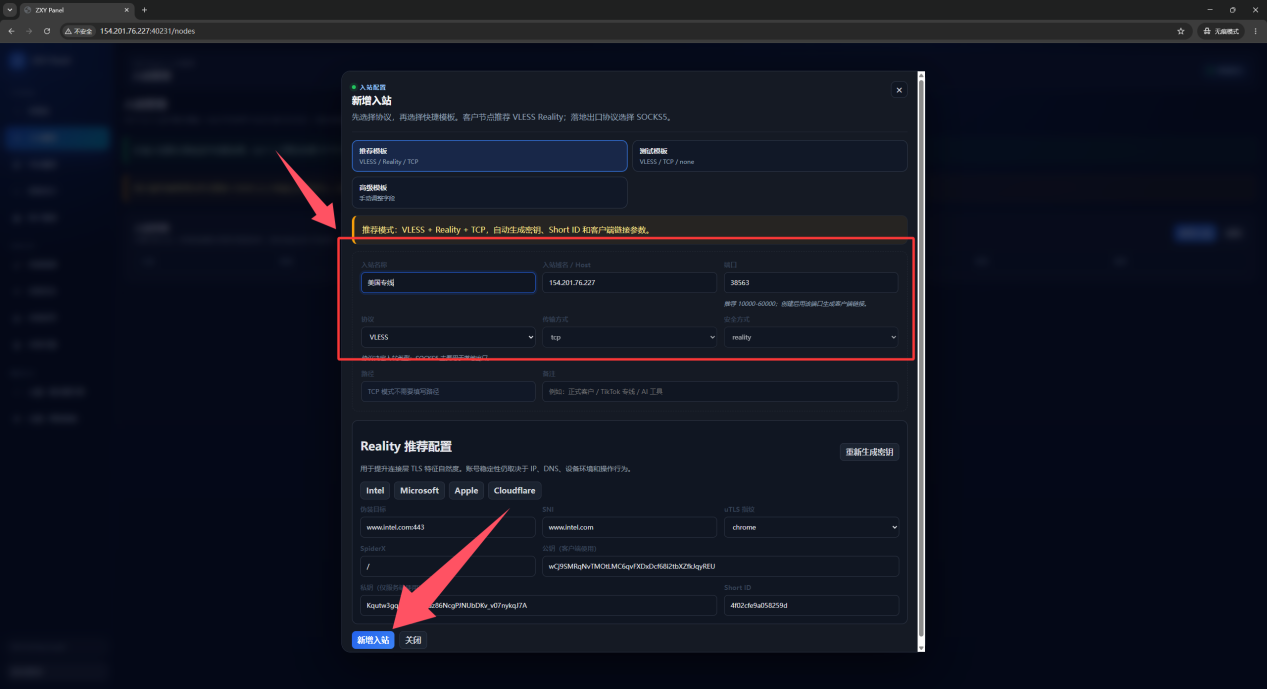
Task: Click the remark field with TikTok placeholder
Action: tap(720, 391)
